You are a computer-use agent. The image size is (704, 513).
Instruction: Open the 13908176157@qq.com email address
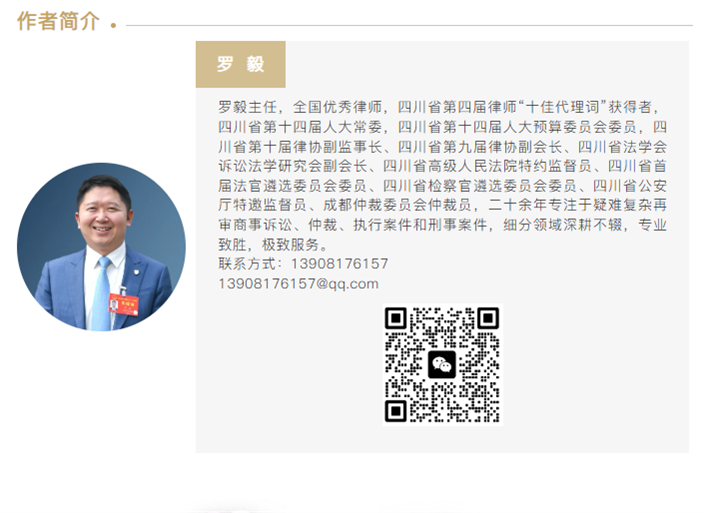click(298, 284)
